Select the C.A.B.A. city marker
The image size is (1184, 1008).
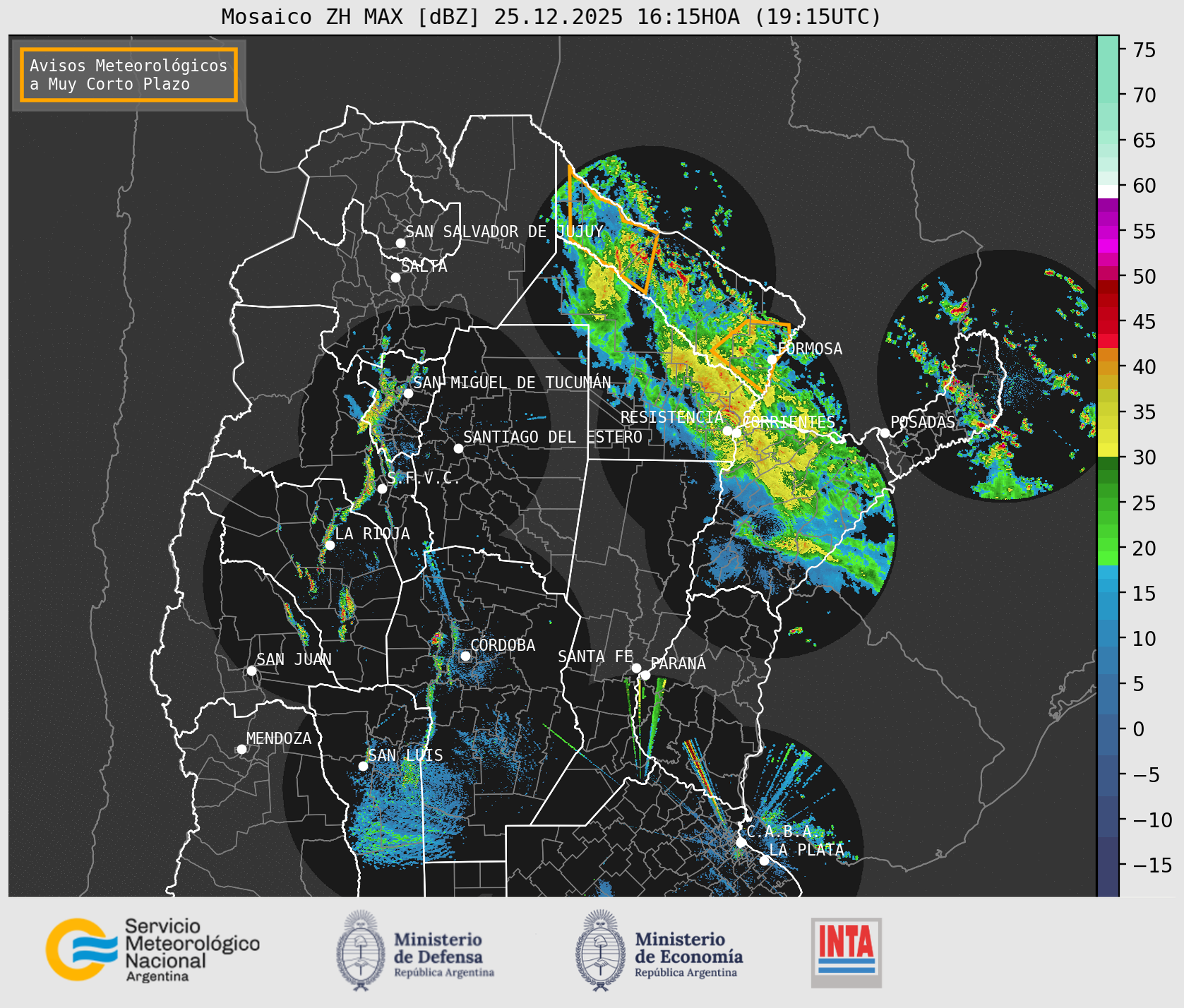741,842
